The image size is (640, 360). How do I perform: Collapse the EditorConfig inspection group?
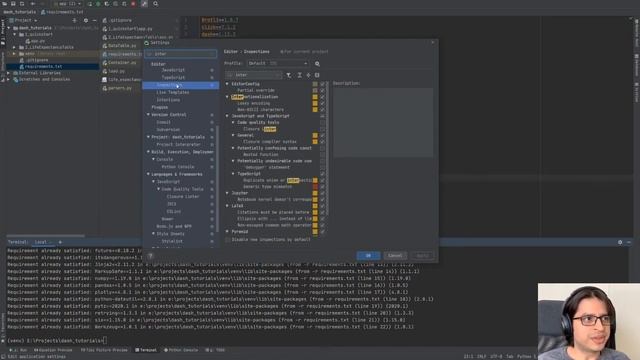click(x=227, y=84)
